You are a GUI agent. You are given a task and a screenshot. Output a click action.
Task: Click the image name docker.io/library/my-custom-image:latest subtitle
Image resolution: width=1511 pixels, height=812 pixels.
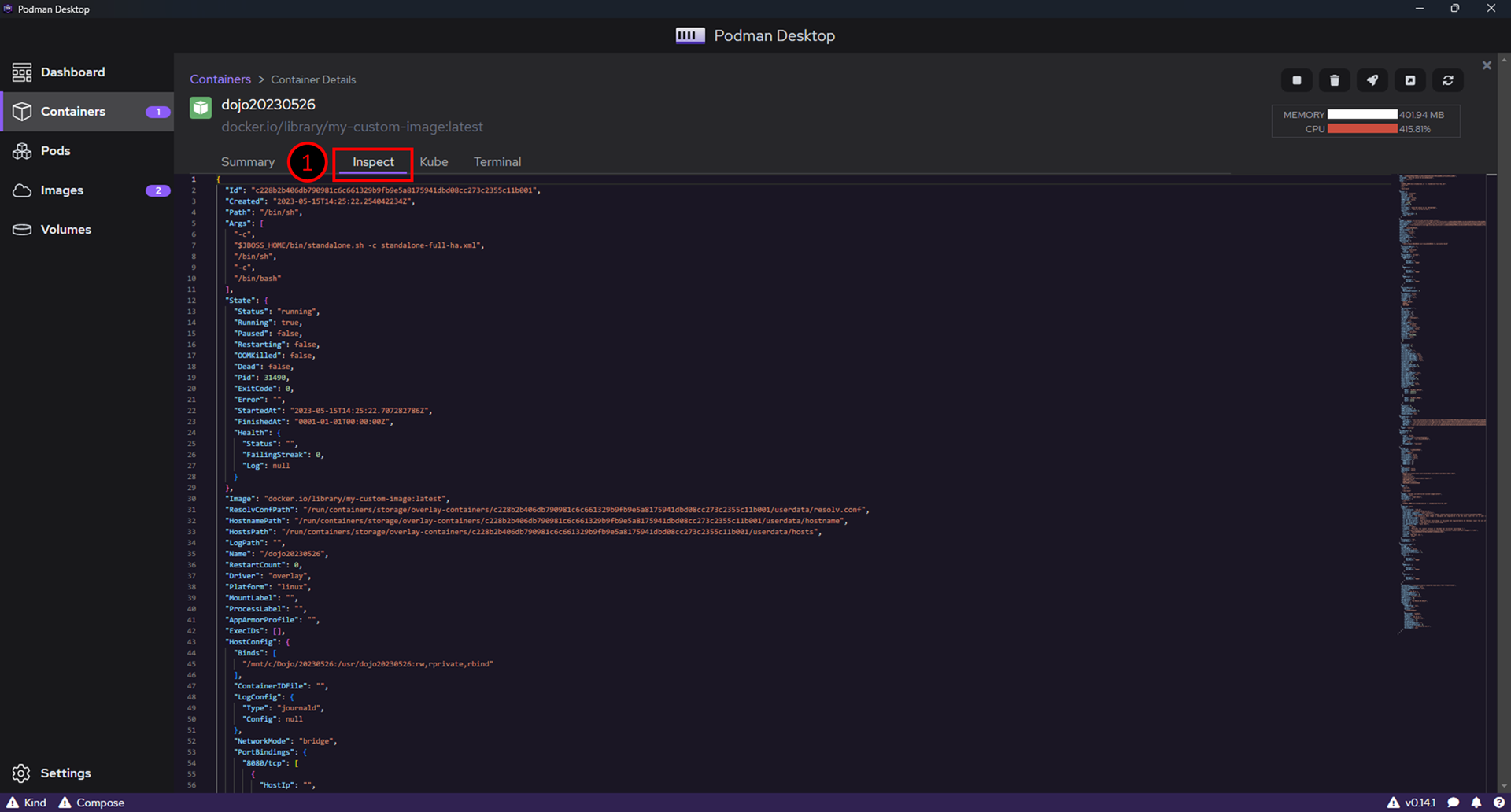[x=353, y=127]
